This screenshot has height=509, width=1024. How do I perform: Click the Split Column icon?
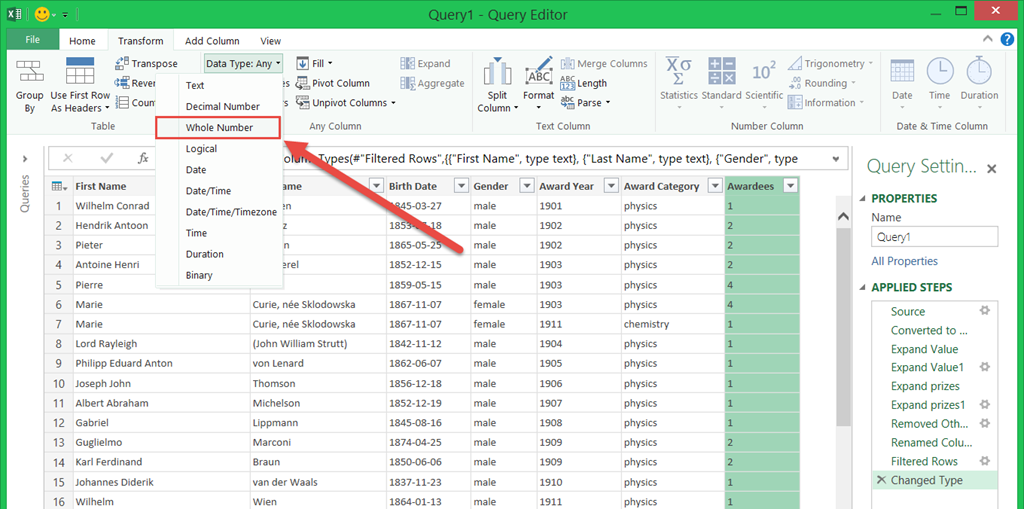(x=497, y=73)
